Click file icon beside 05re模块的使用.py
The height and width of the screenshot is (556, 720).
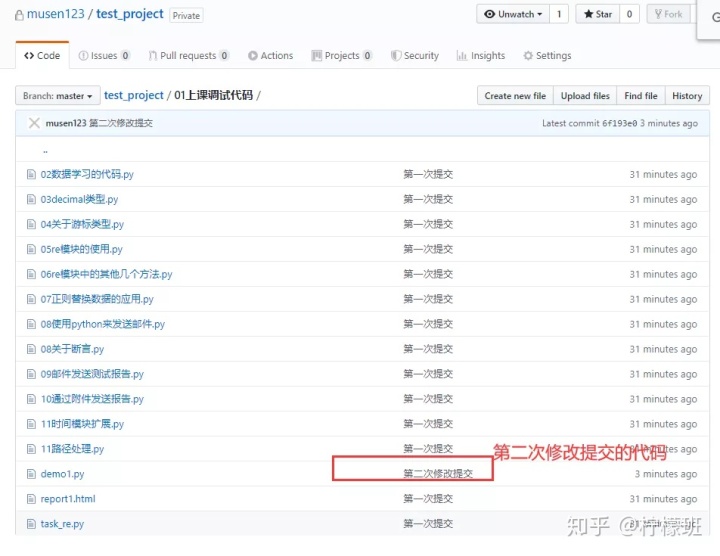[x=31, y=249]
